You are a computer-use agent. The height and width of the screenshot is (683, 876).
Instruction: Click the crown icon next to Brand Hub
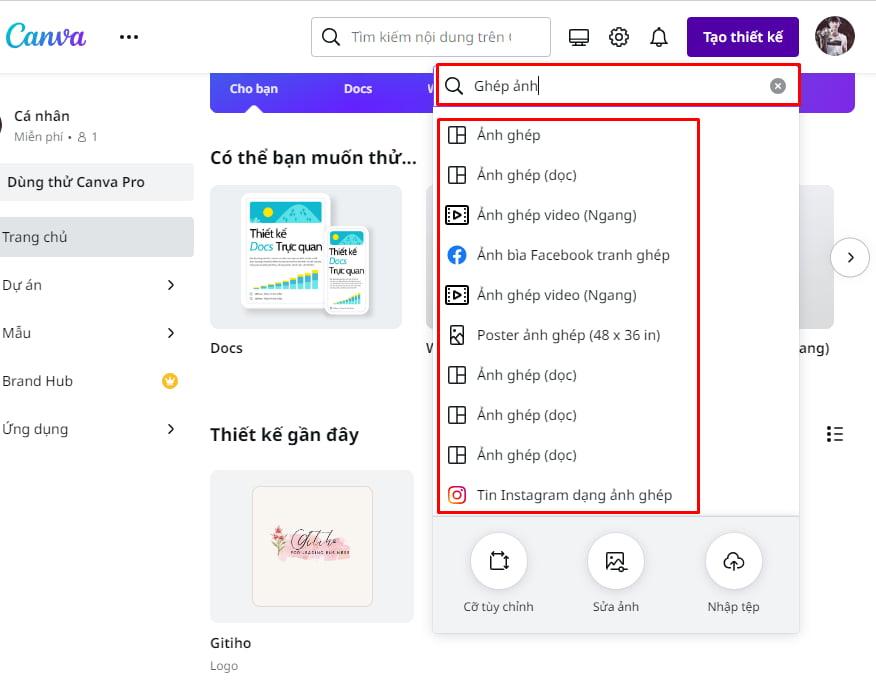170,381
